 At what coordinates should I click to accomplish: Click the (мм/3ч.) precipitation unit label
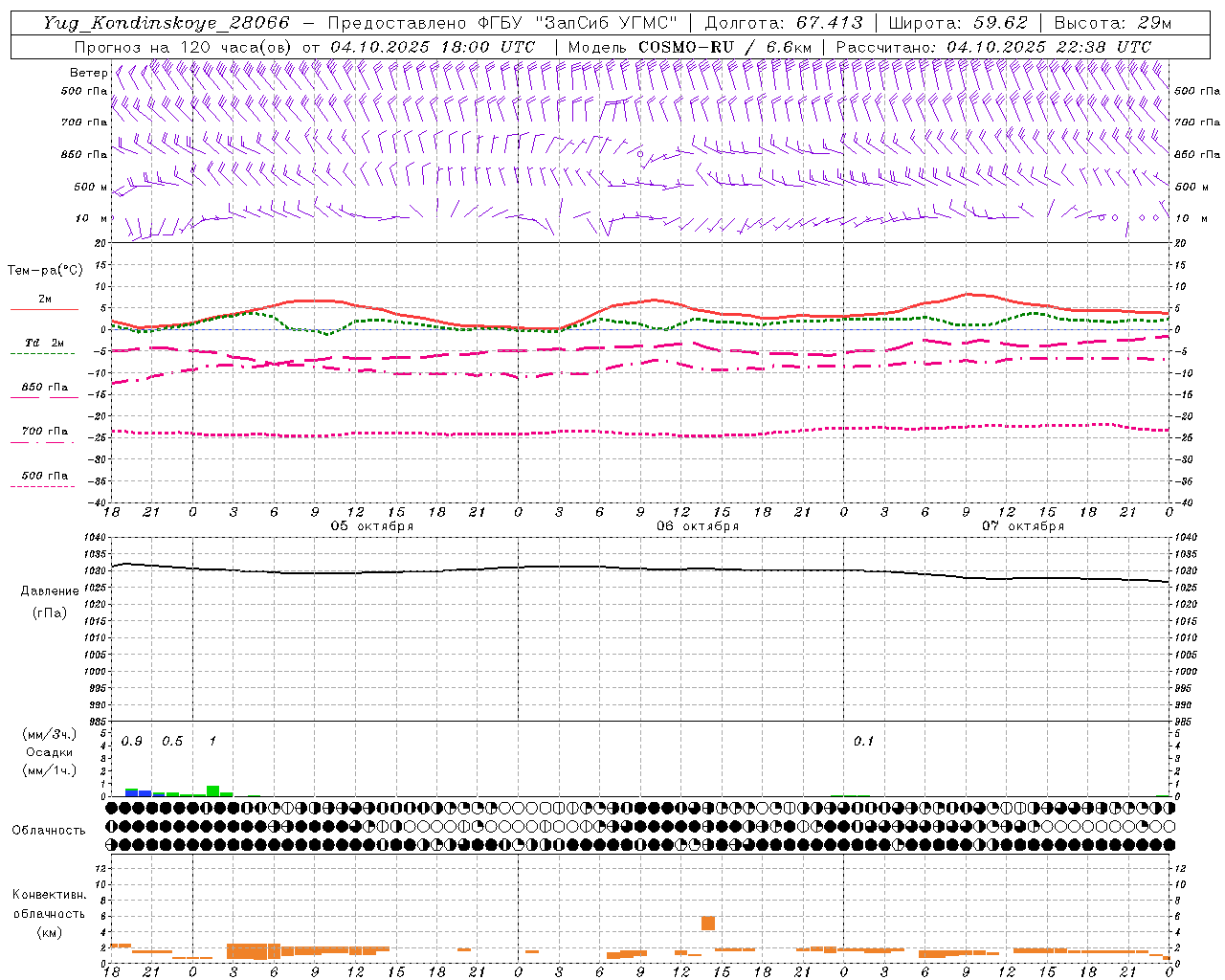click(50, 734)
